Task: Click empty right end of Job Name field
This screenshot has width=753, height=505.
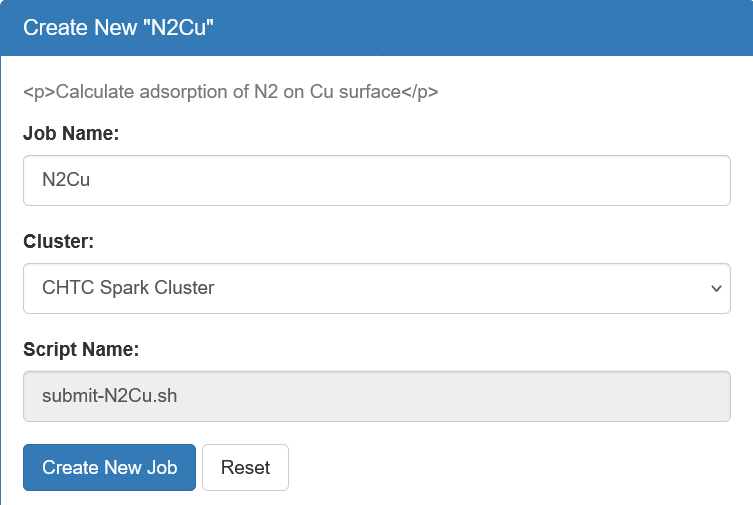Action: click(650, 180)
